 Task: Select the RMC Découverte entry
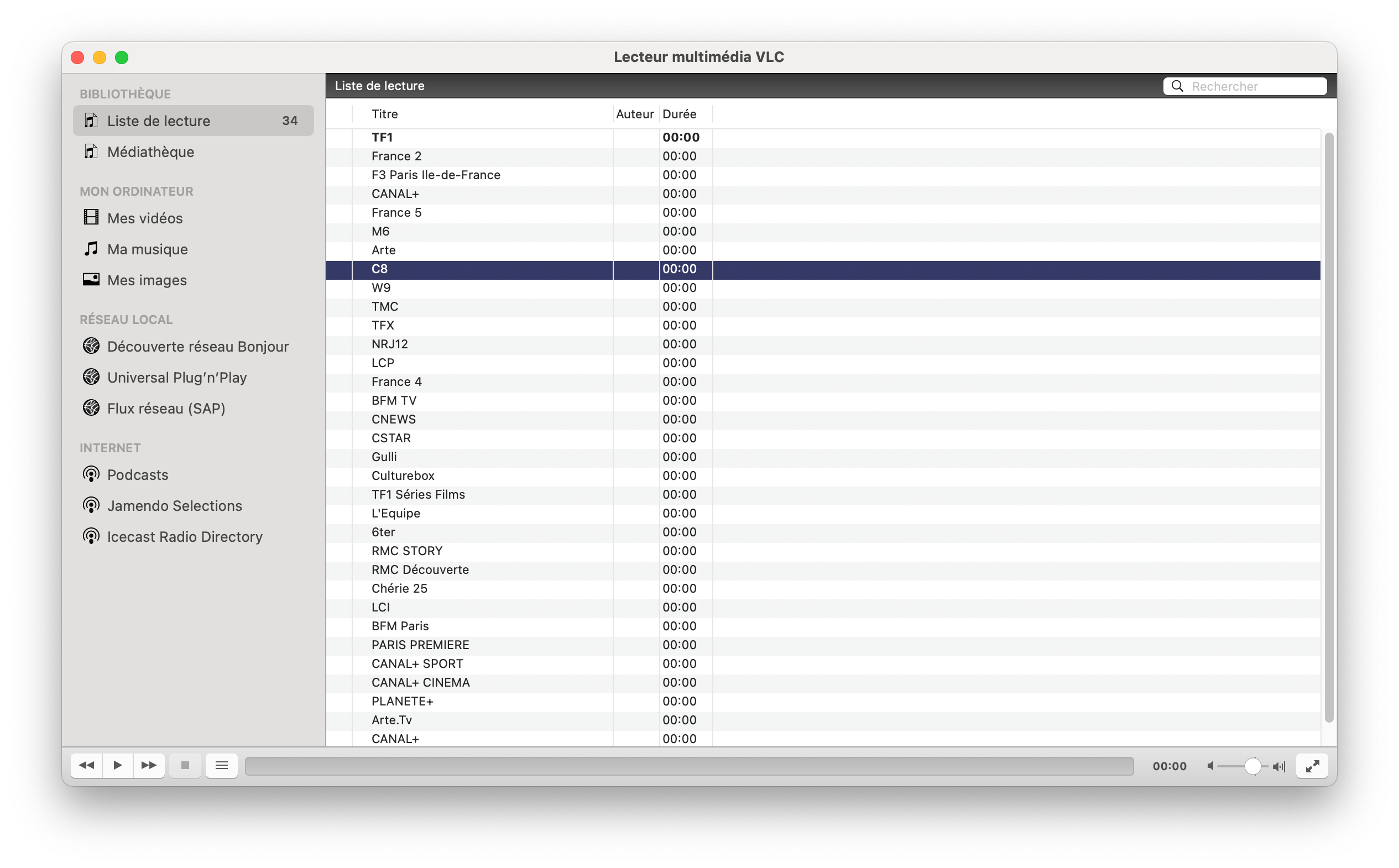pos(823,570)
